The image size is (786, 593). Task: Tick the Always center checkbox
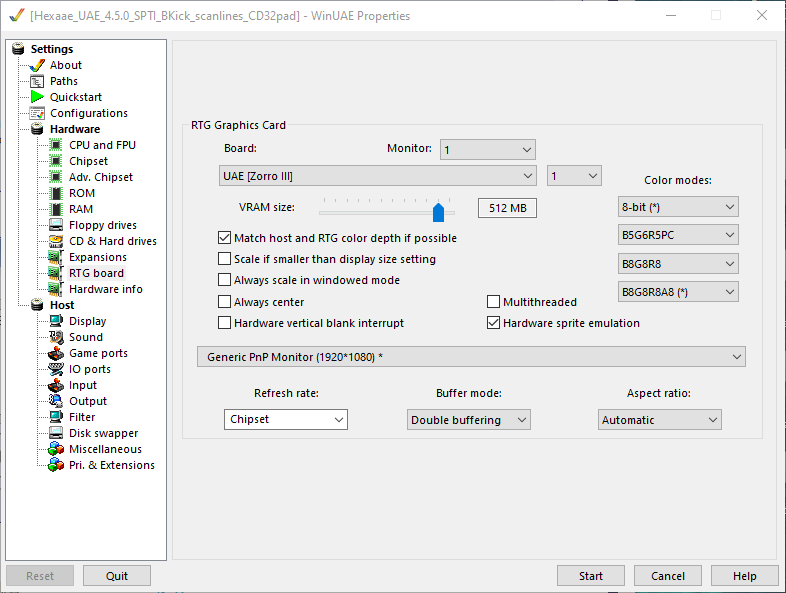[224, 302]
